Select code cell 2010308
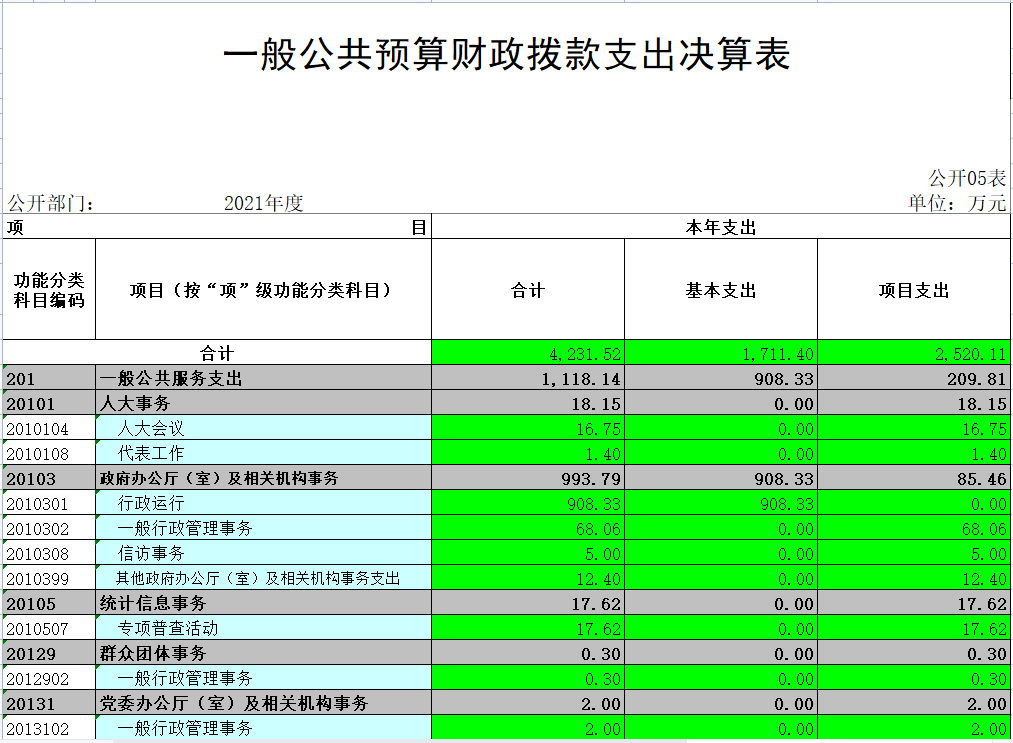 pos(49,553)
